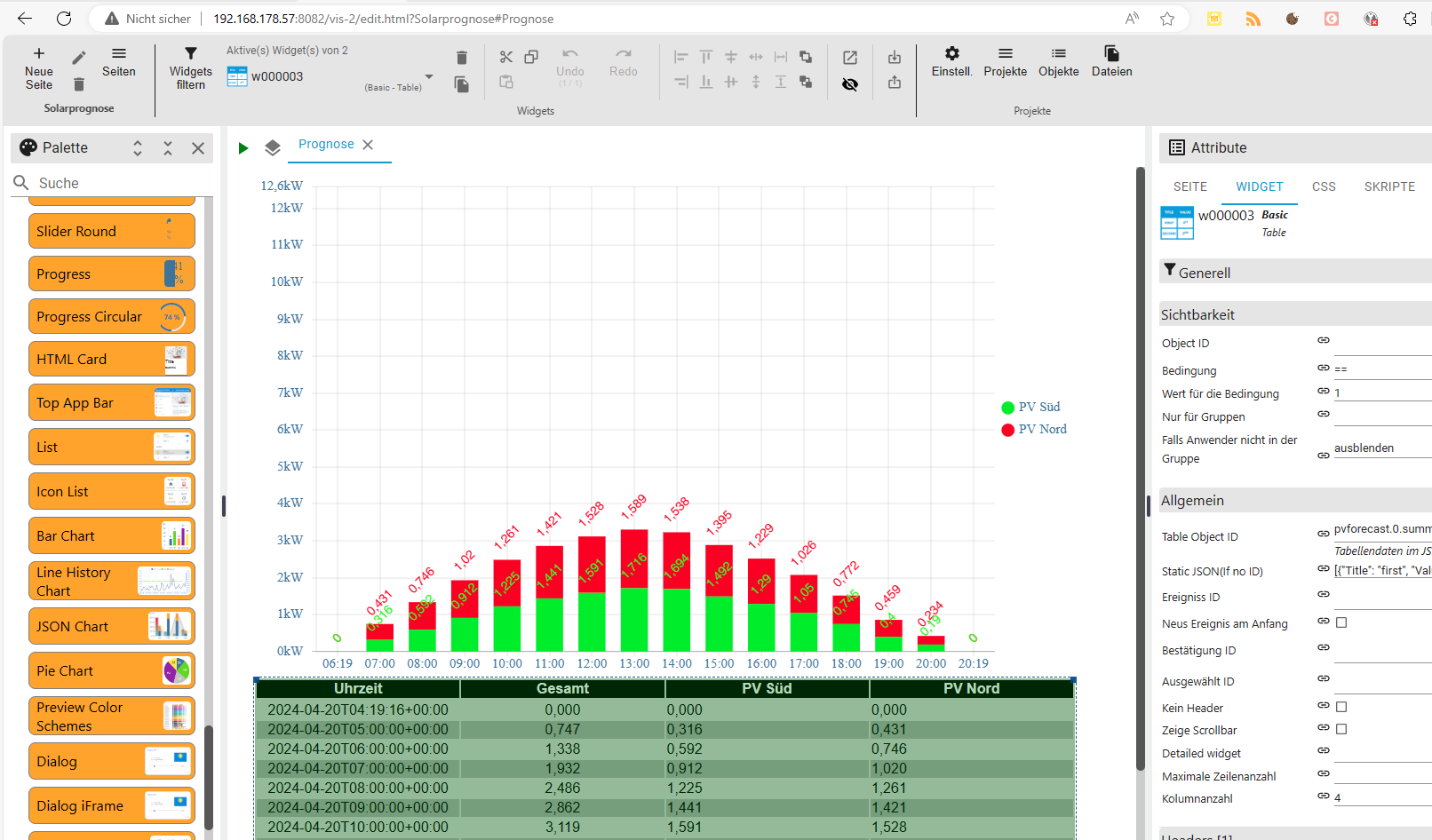
Task: Click the open-in-new-window icon in the Widgets toolbar
Action: (850, 57)
